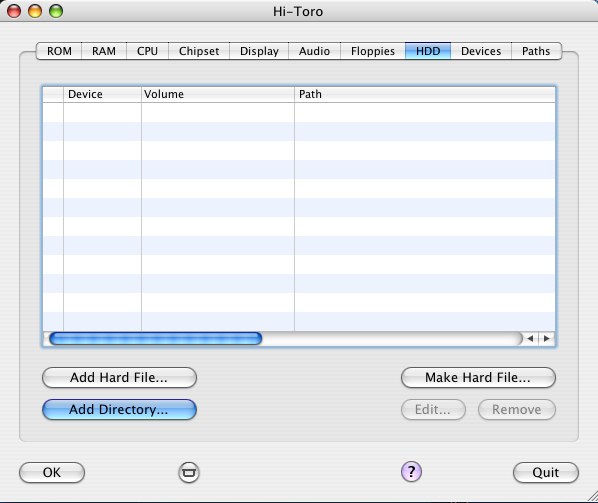Image resolution: width=598 pixels, height=503 pixels.
Task: Click the OK button
Action: point(52,472)
